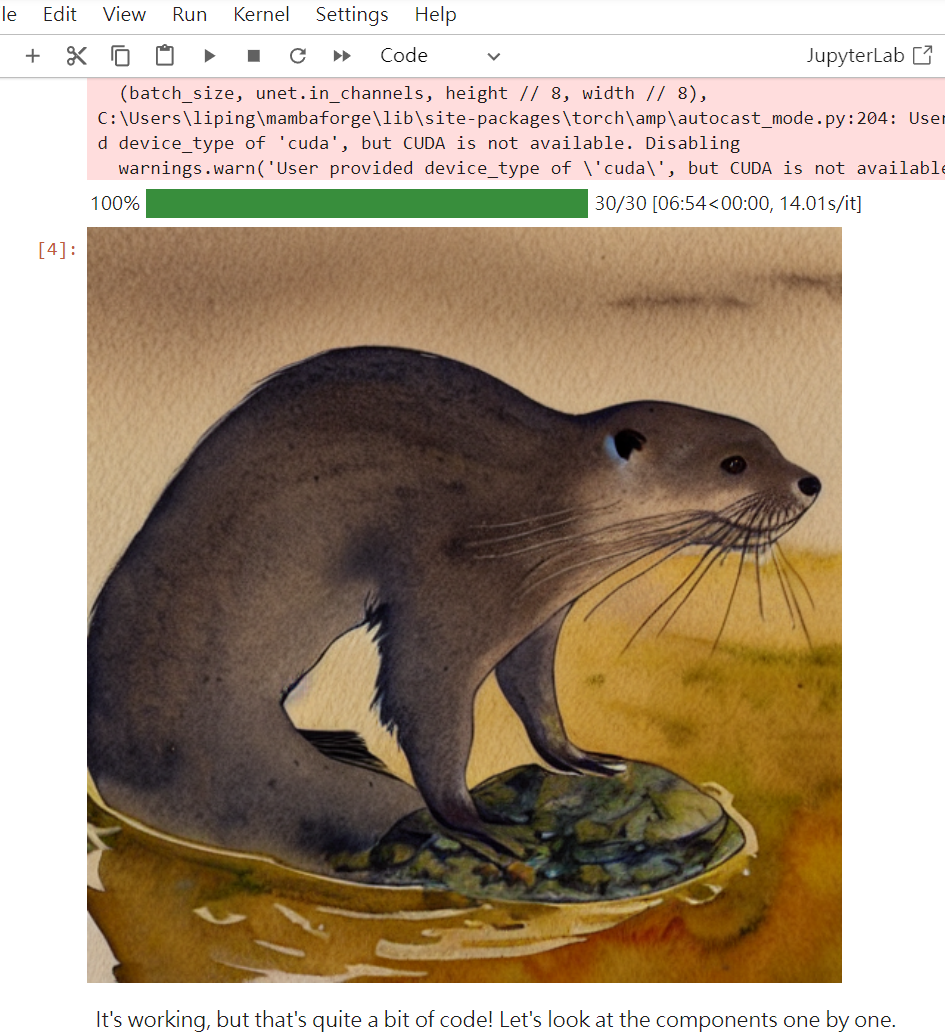This screenshot has height=1032, width=945.
Task: Copy the selected cell
Action: (120, 56)
